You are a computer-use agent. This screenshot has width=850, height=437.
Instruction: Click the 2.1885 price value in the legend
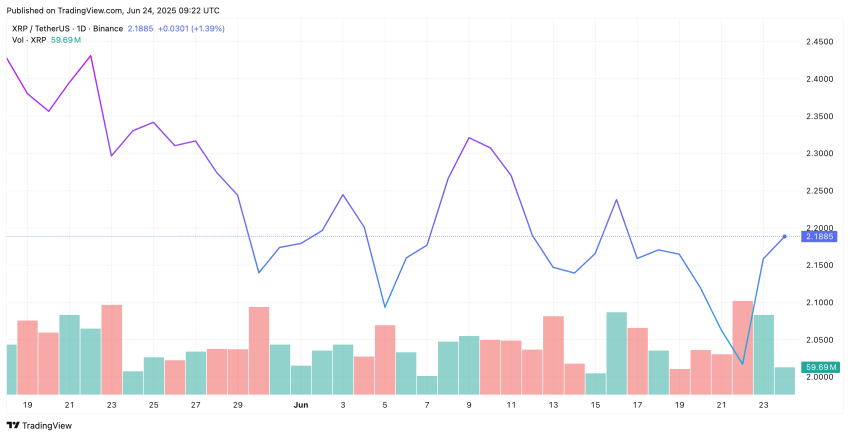point(138,28)
